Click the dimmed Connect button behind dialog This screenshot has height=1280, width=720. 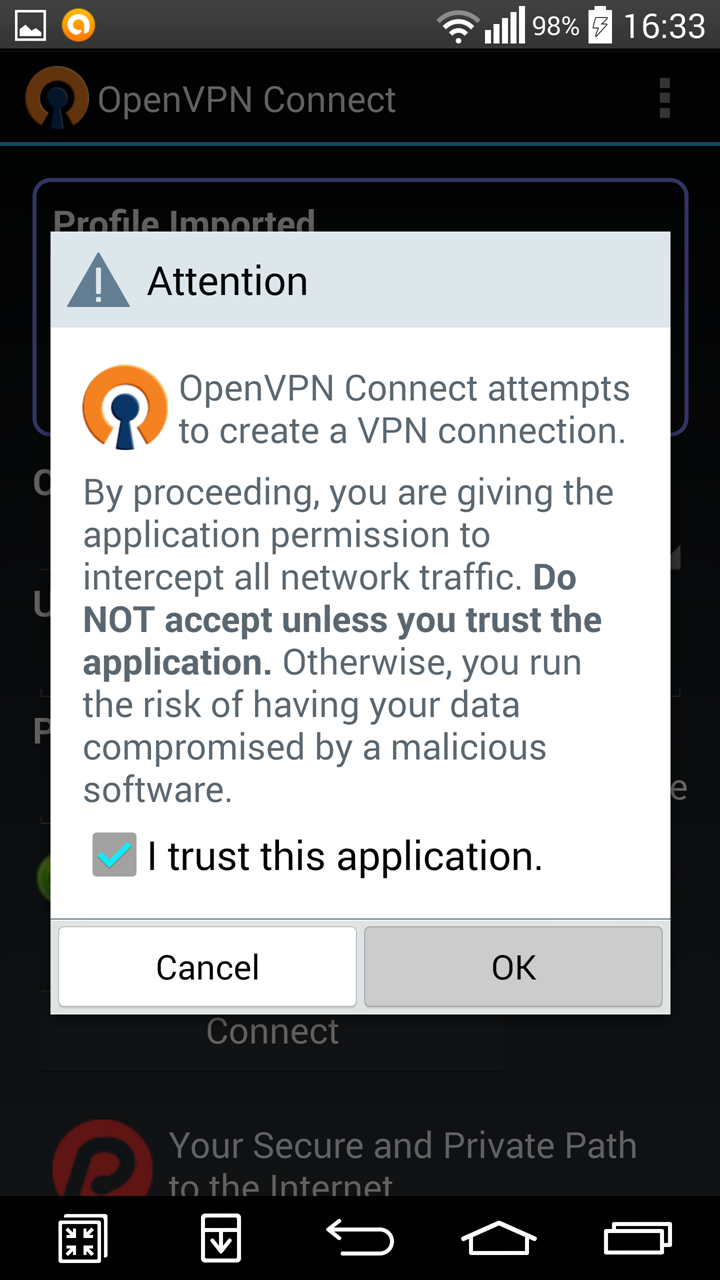(272, 1032)
